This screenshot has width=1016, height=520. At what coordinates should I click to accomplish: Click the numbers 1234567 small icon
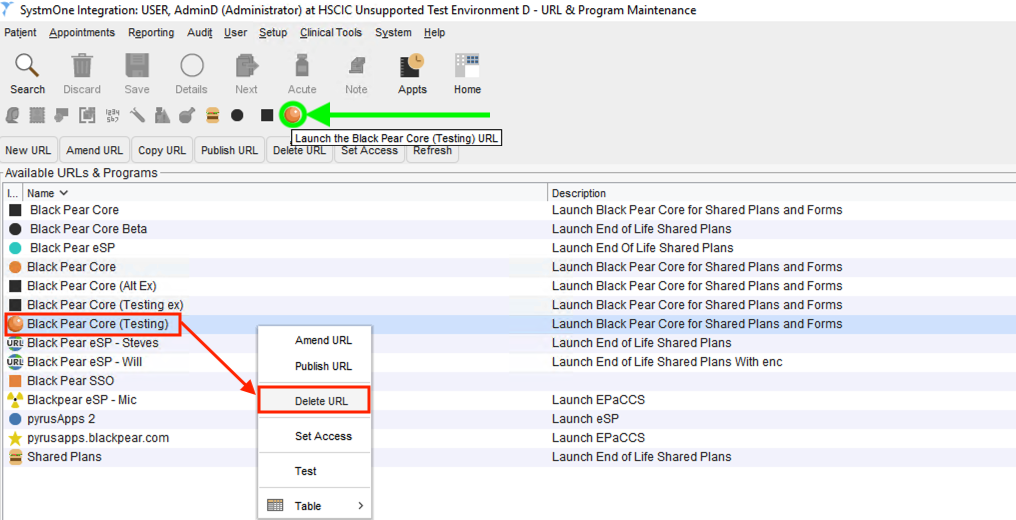point(111,115)
